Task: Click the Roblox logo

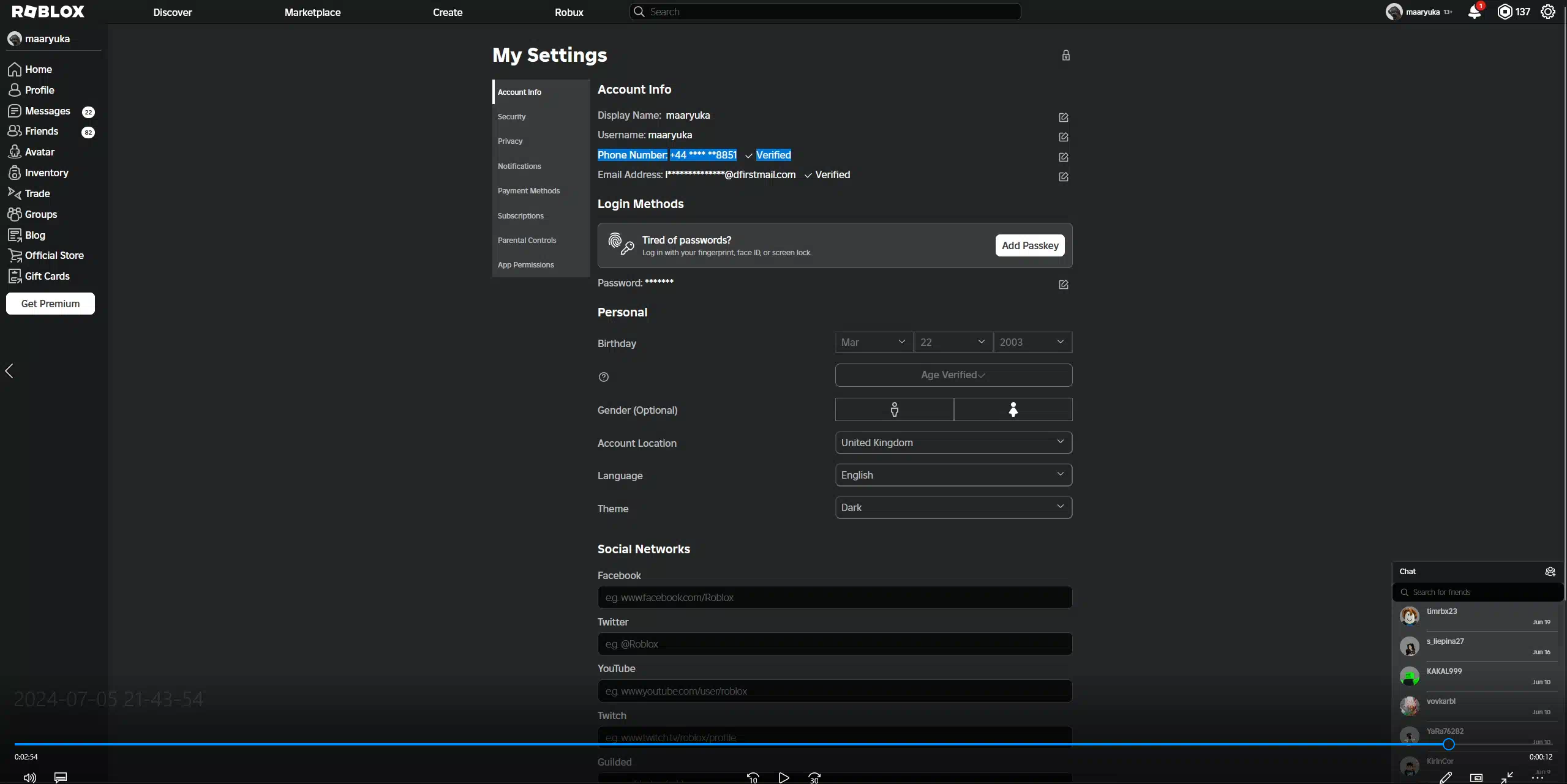Action: tap(48, 12)
